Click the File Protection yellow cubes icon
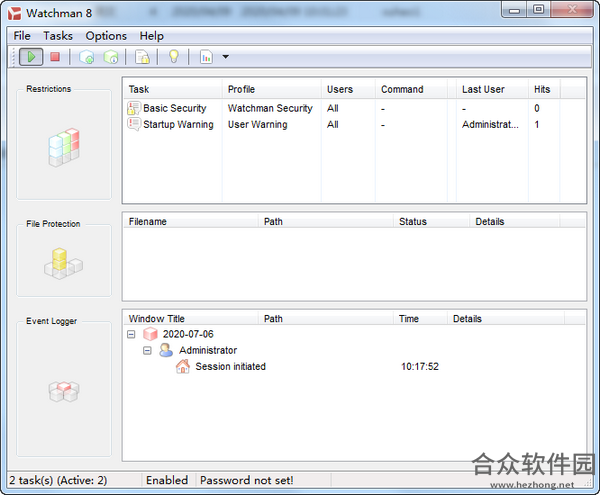Viewport: 600px width, 495px height. [63, 264]
